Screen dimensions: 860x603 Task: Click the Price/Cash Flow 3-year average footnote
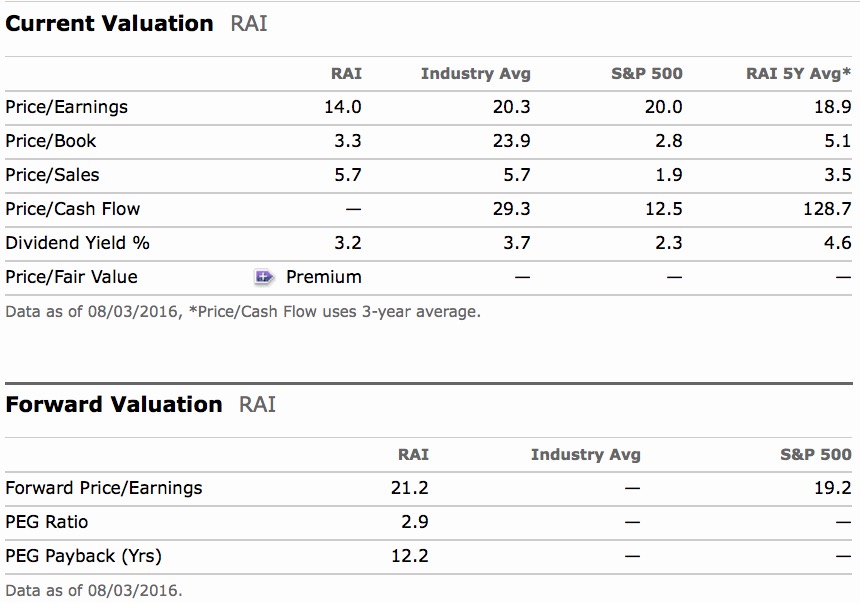[334, 311]
